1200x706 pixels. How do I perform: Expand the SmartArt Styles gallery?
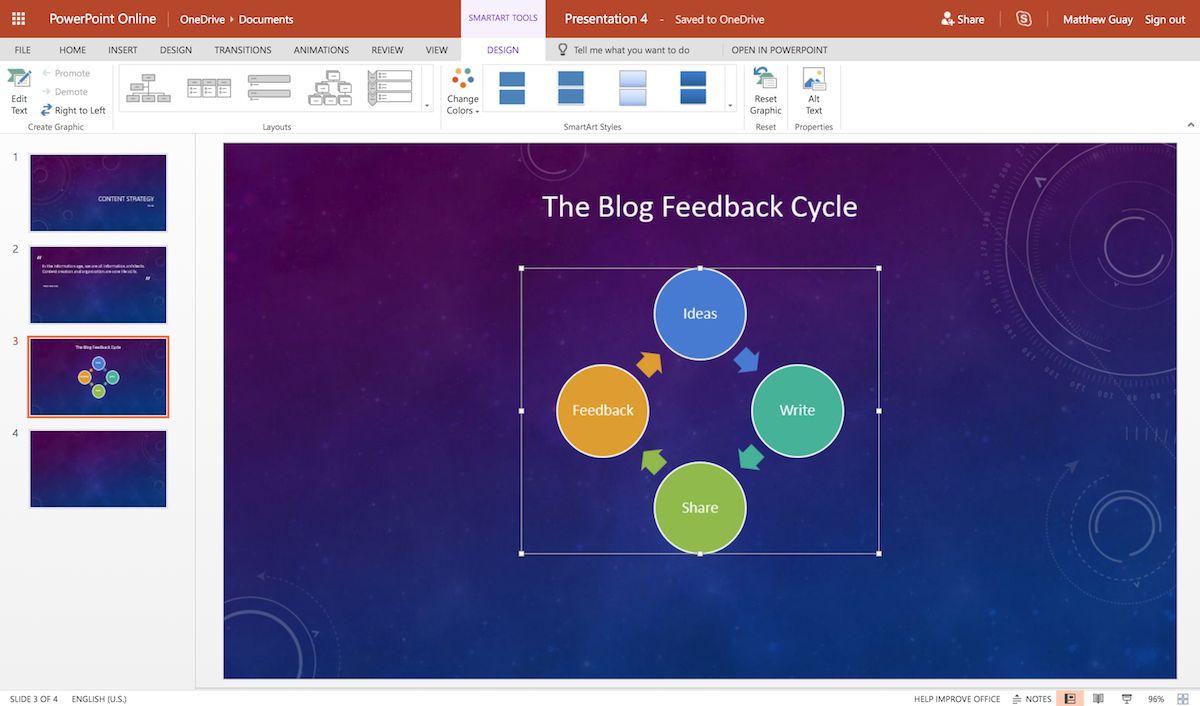(x=730, y=104)
